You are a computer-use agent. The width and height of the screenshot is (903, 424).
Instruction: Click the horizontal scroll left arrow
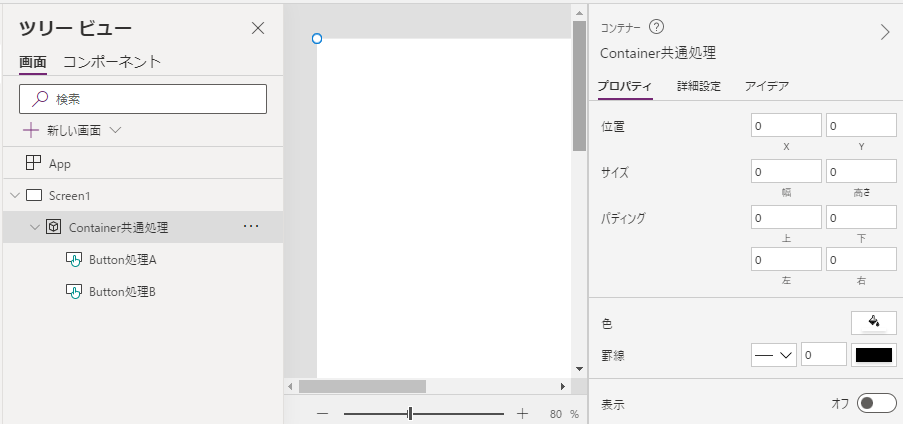point(291,386)
